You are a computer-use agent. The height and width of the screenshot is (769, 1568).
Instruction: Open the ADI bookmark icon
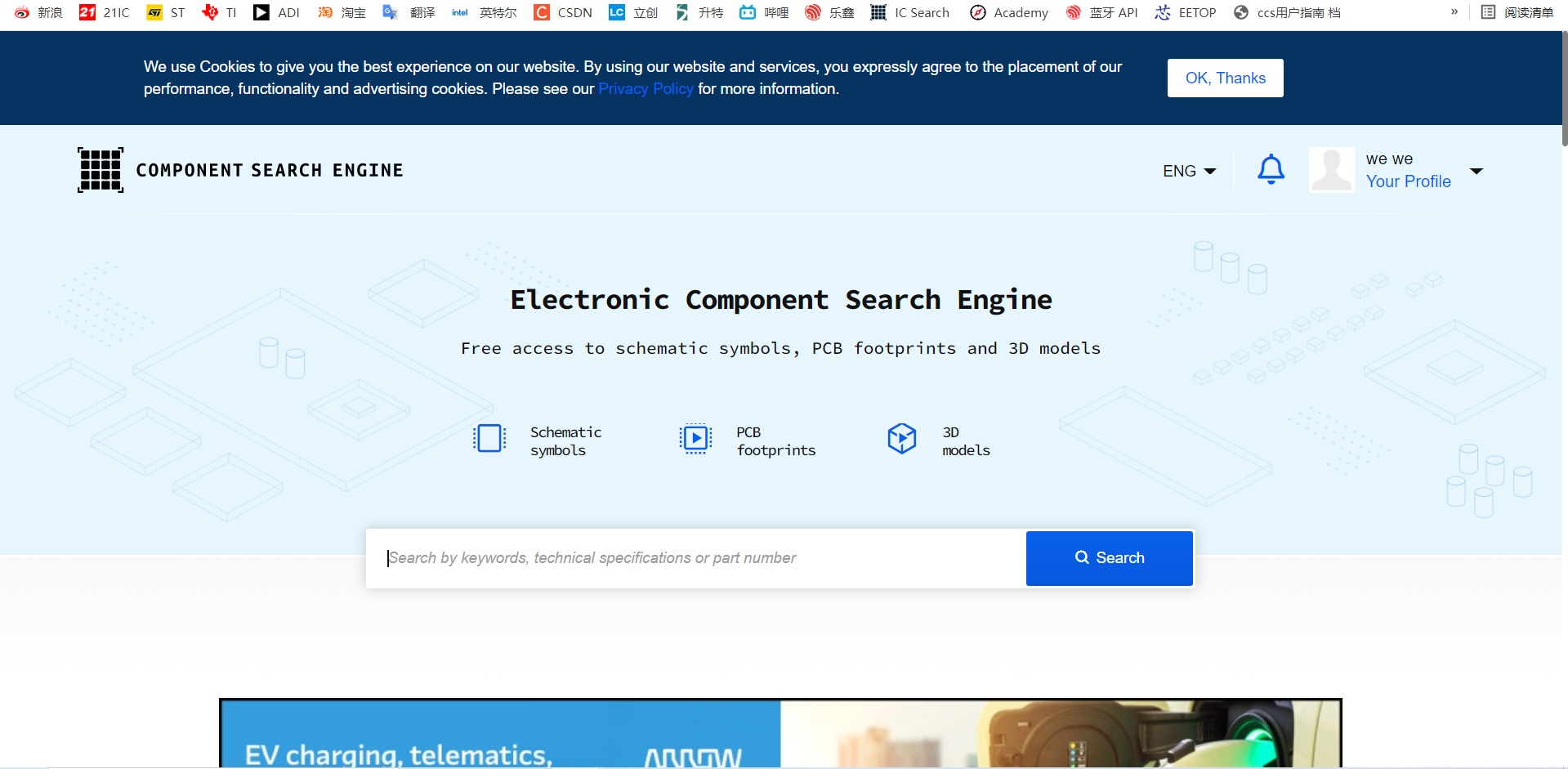[x=261, y=12]
